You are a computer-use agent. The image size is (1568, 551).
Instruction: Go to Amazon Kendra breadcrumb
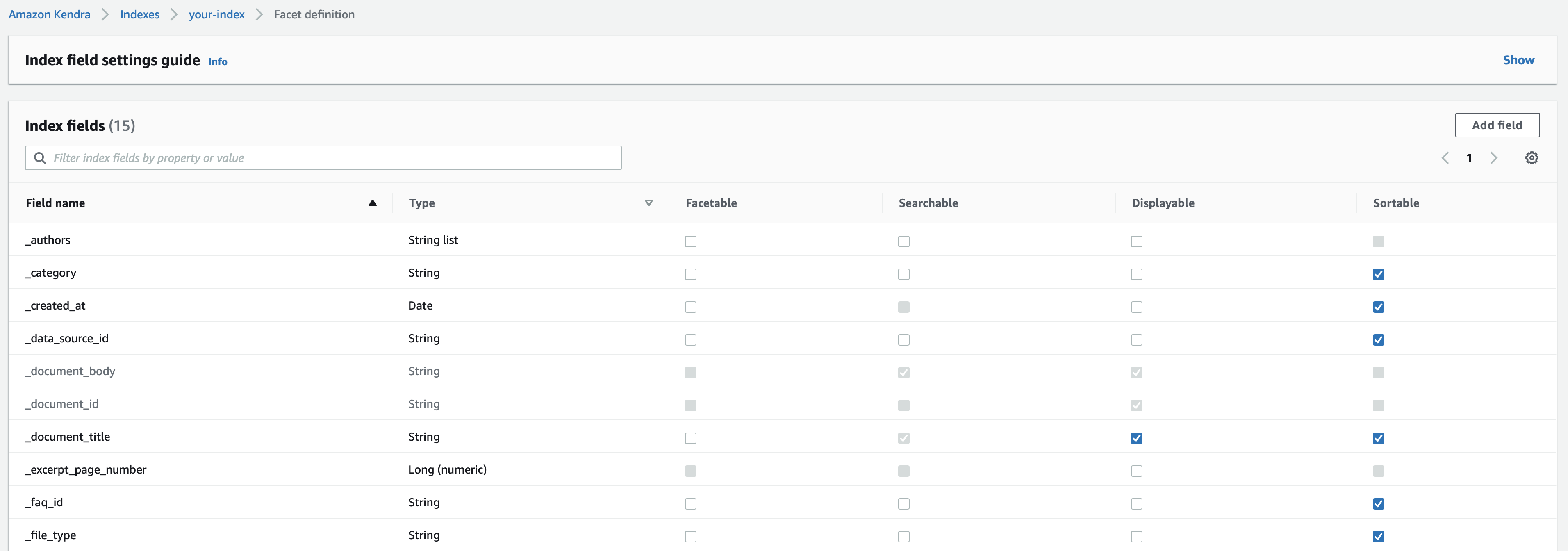[49, 15]
